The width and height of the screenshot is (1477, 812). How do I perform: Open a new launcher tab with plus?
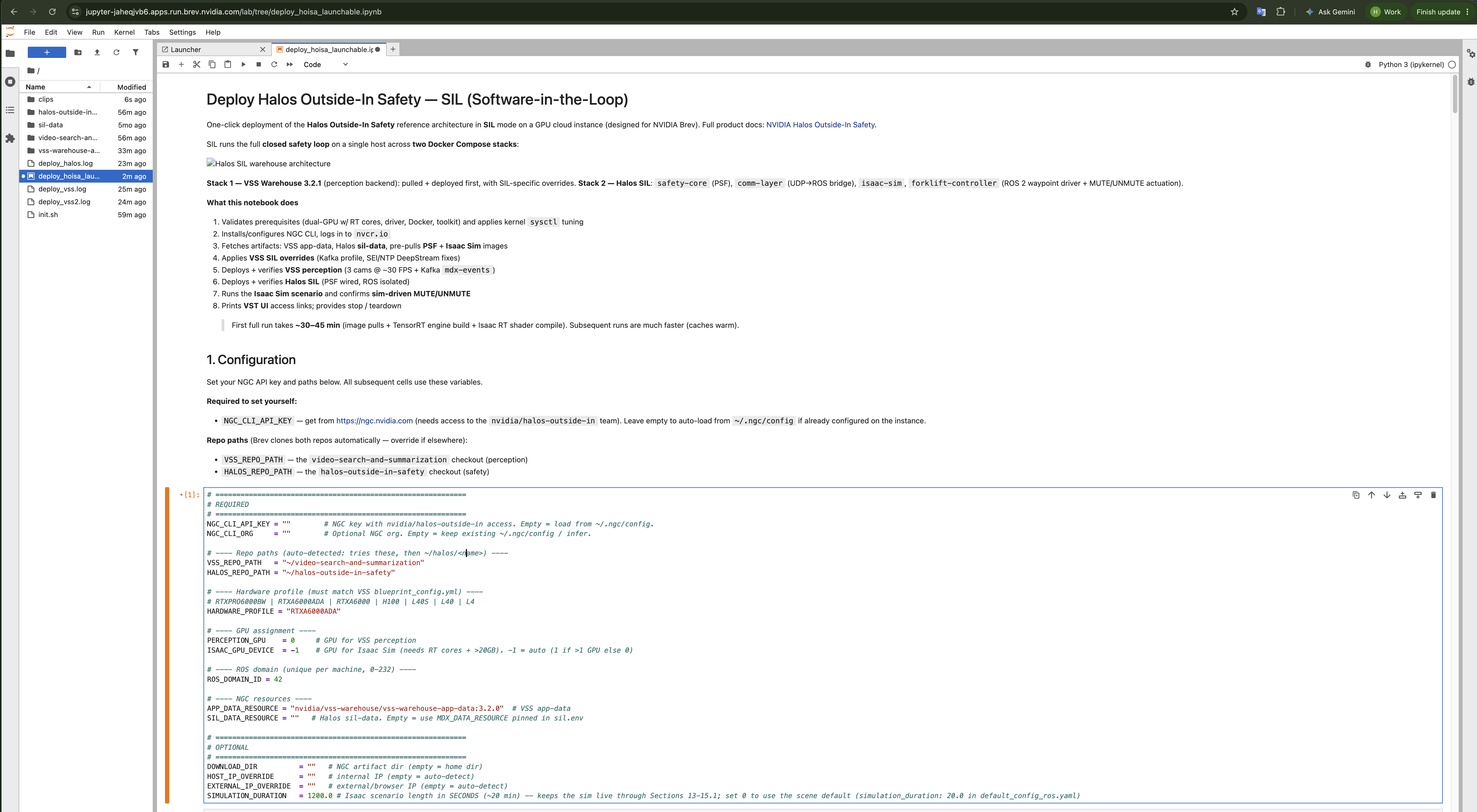pos(393,50)
